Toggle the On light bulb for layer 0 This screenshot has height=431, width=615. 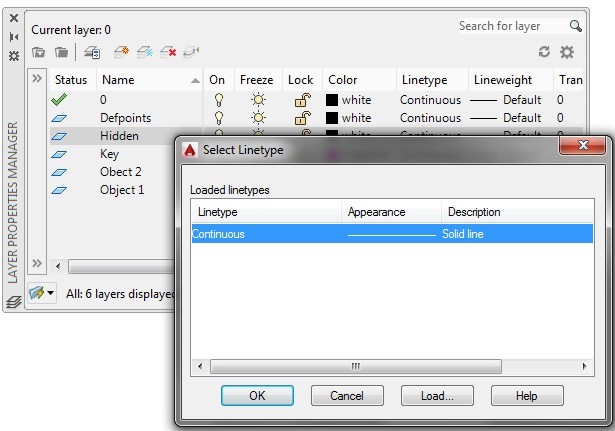[x=219, y=100]
